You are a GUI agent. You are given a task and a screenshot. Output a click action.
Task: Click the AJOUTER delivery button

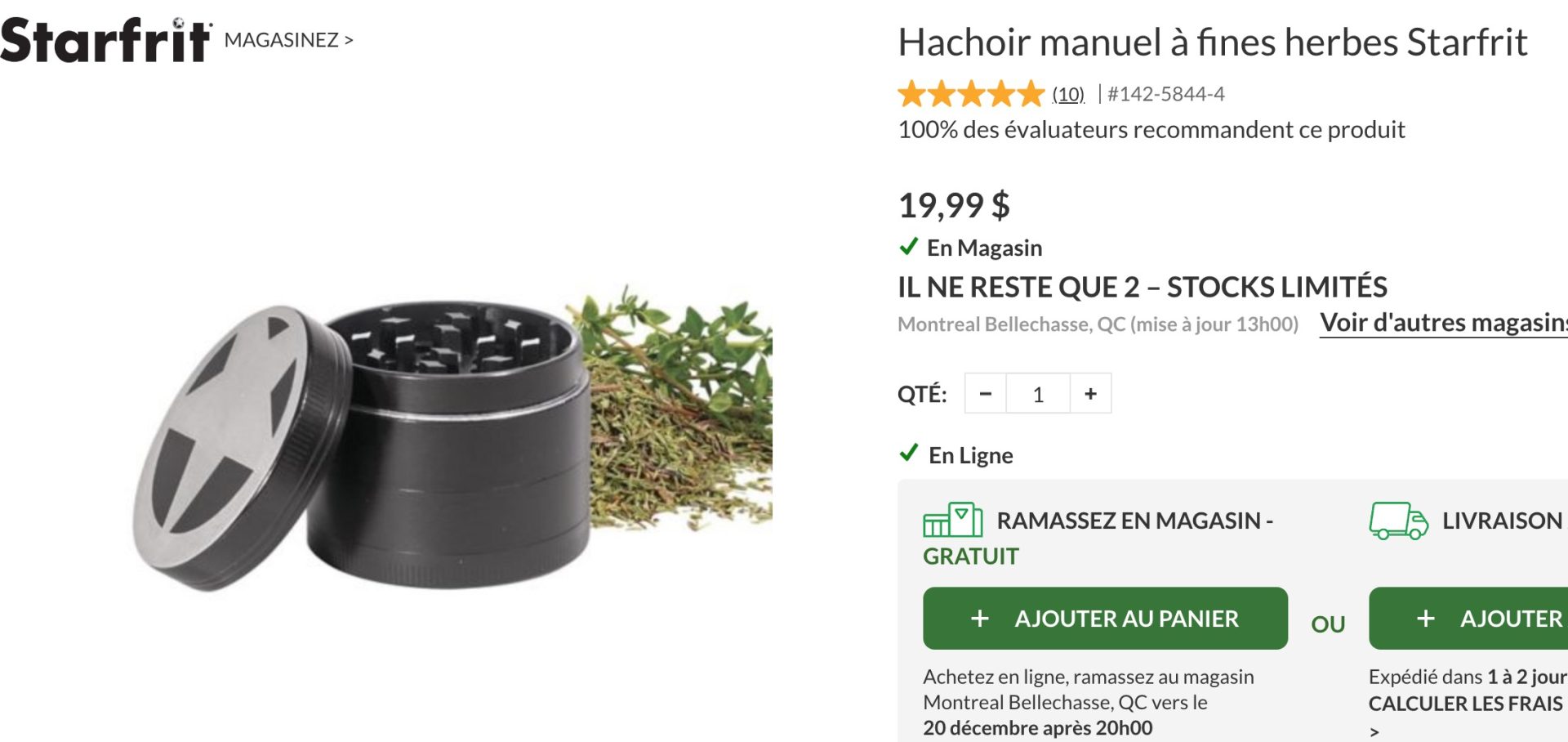1468,619
